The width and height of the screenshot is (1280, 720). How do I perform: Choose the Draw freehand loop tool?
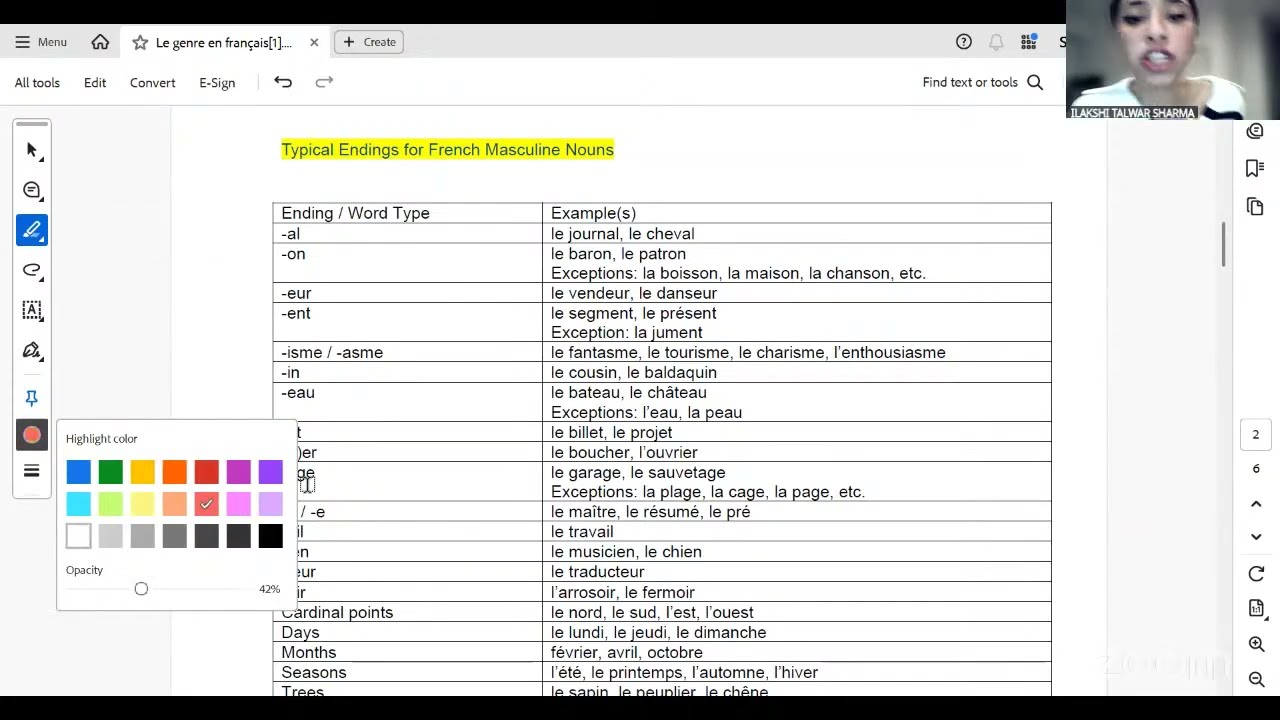point(32,270)
